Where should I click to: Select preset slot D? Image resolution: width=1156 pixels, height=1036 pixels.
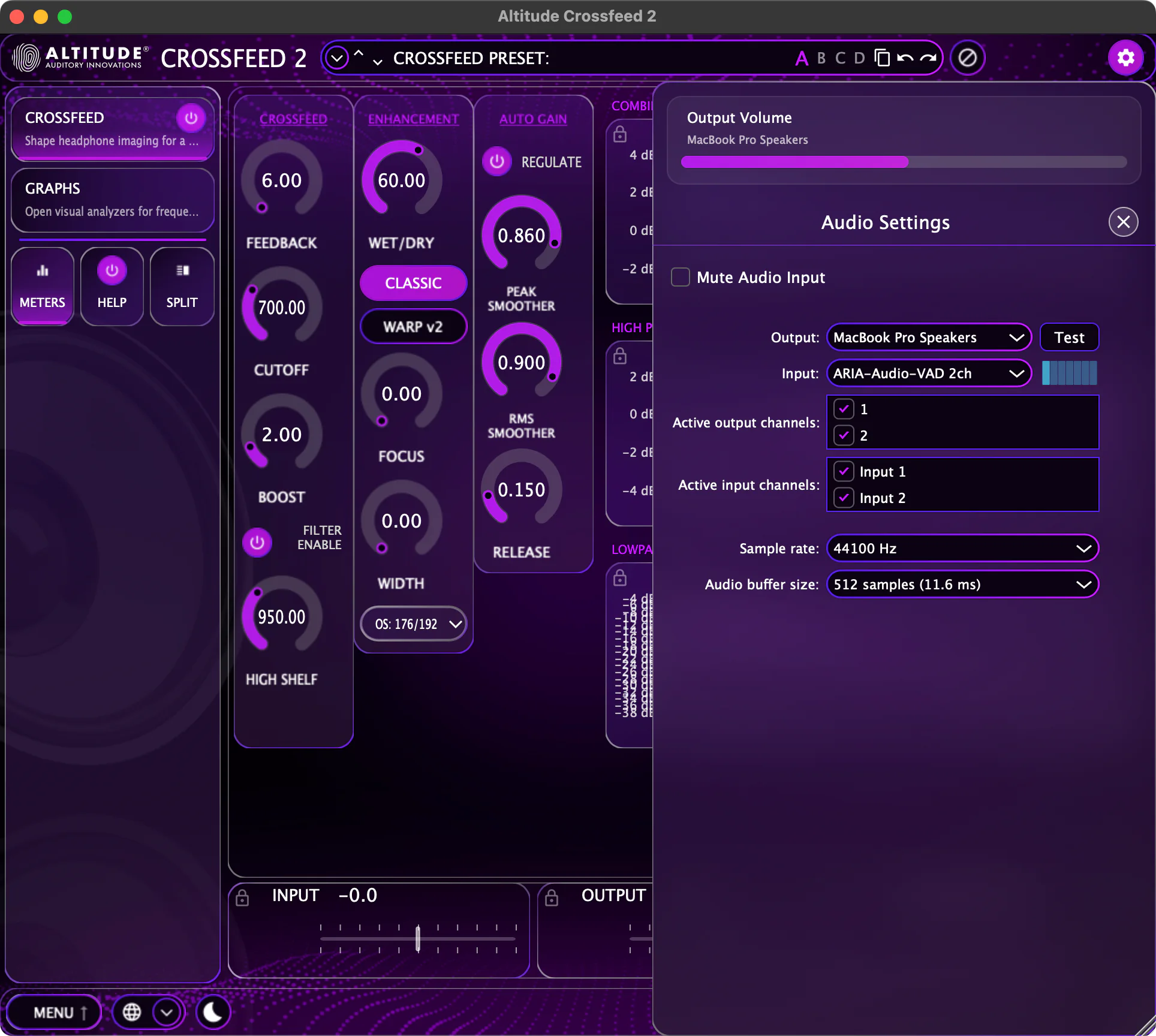click(x=860, y=58)
